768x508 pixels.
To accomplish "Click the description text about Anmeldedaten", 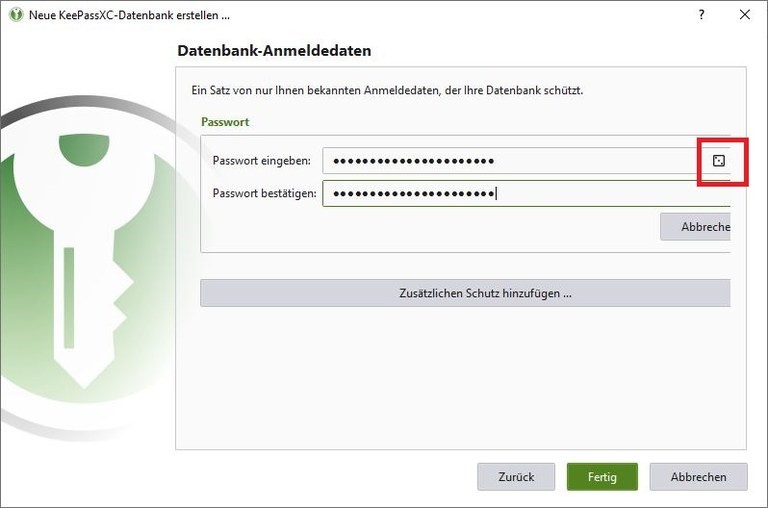I will tap(387, 90).
